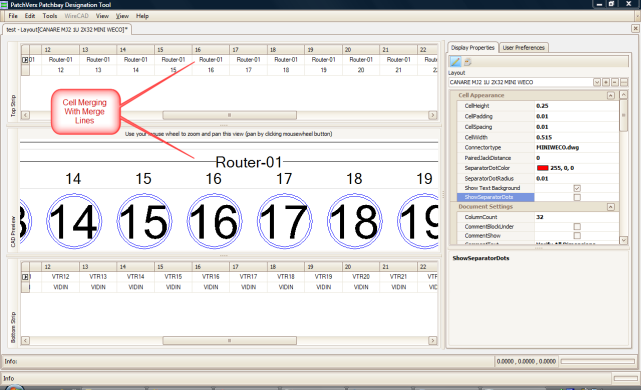Click the Top Strip horizontal scroll thumb
The width and height of the screenshot is (641, 390).
tap(229, 115)
